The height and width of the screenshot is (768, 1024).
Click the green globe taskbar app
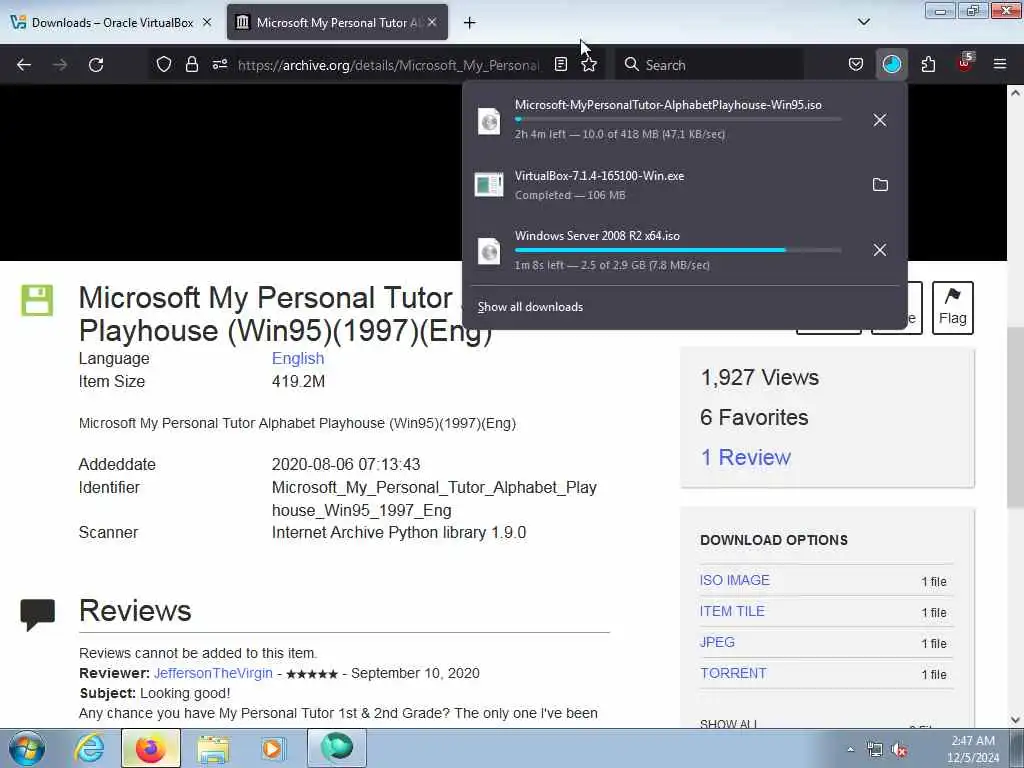[x=337, y=748]
